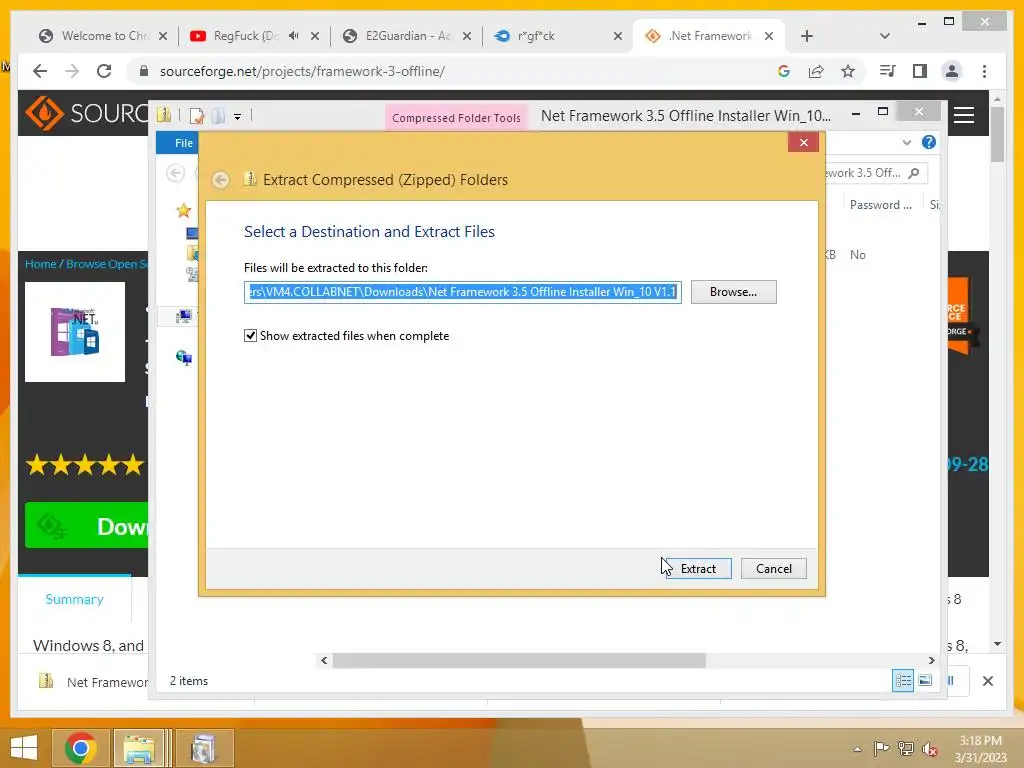The height and width of the screenshot is (768, 1024).
Task: Open the Compressed Folder Tools ribbon tab
Action: (456, 118)
